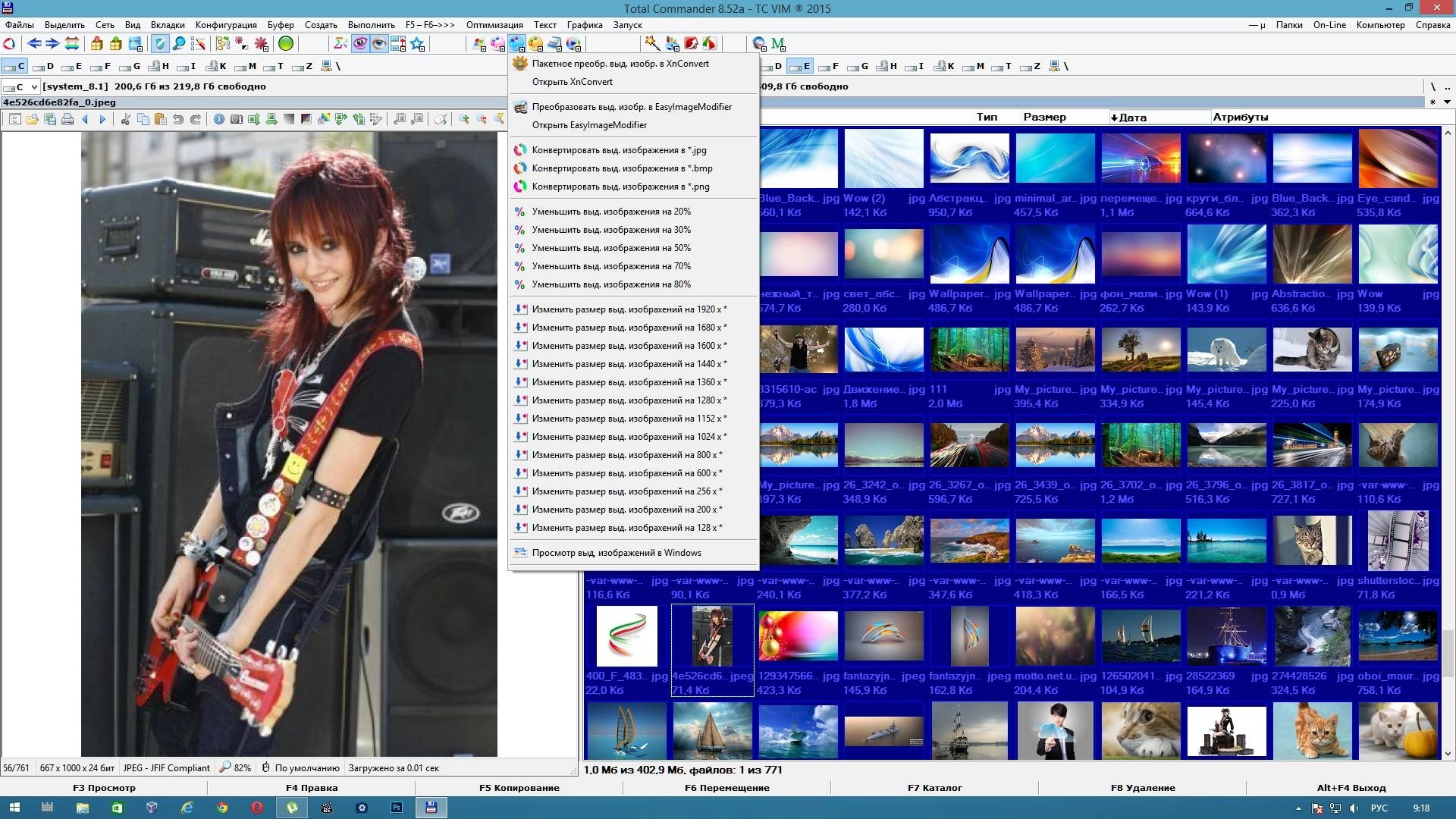Click the F7 Каталог button
This screenshot has width=1456, height=819.
click(x=934, y=788)
